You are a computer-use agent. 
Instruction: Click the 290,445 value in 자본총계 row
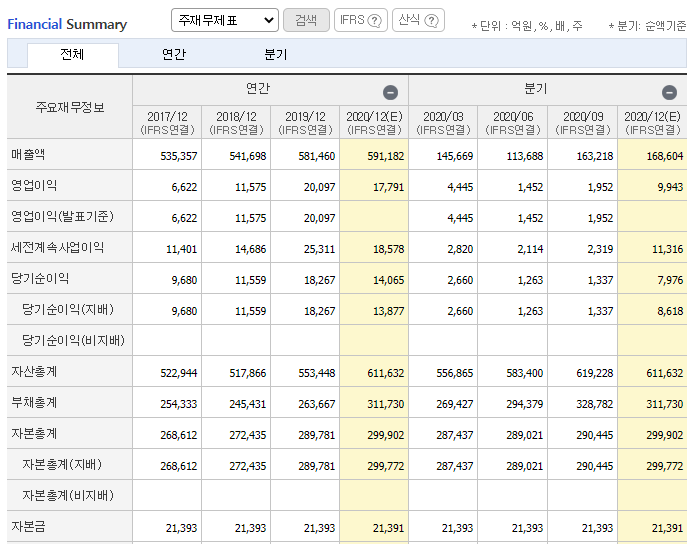point(594,435)
